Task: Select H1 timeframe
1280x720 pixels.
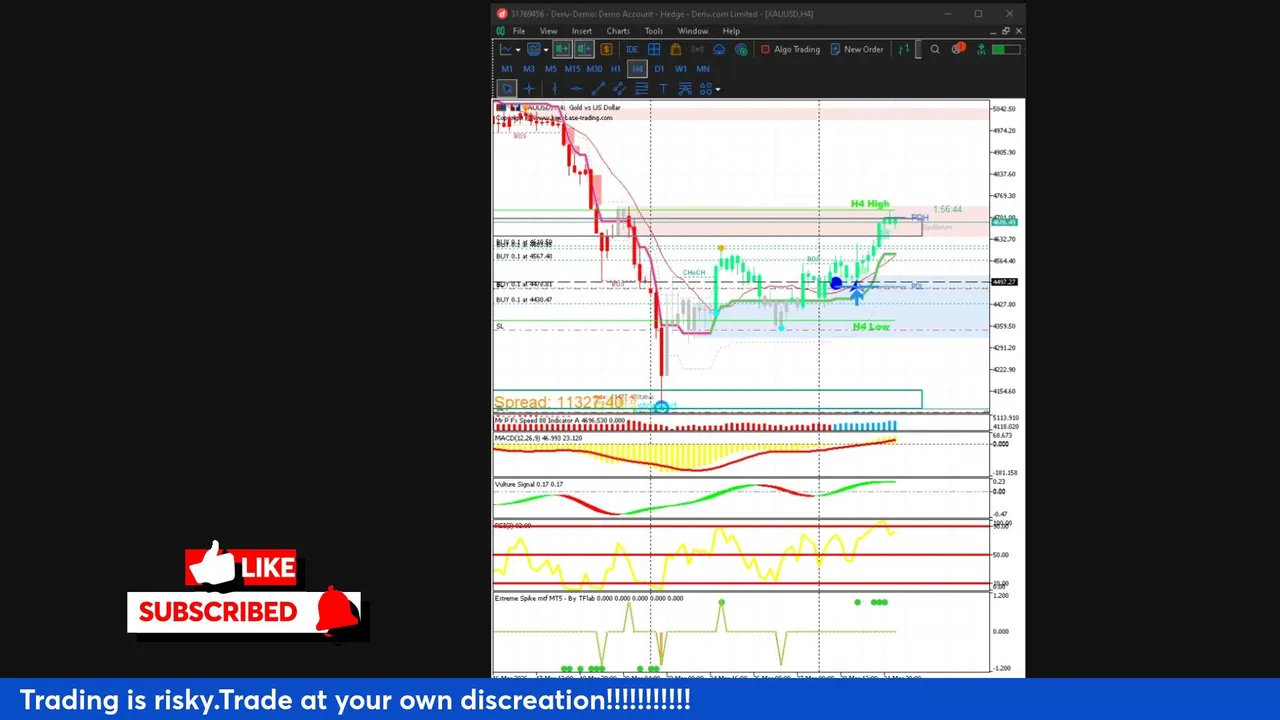Action: tap(616, 69)
